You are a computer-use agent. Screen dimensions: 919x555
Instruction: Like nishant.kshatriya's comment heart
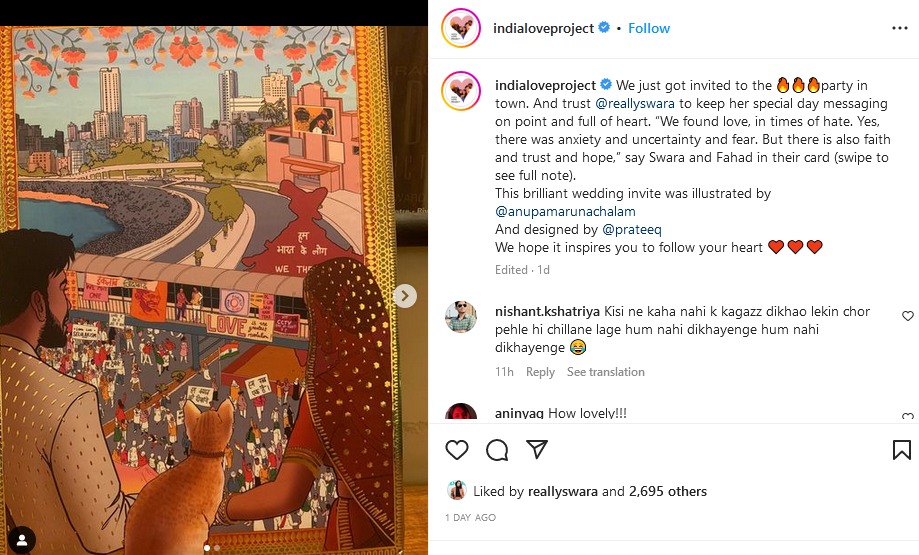908,316
